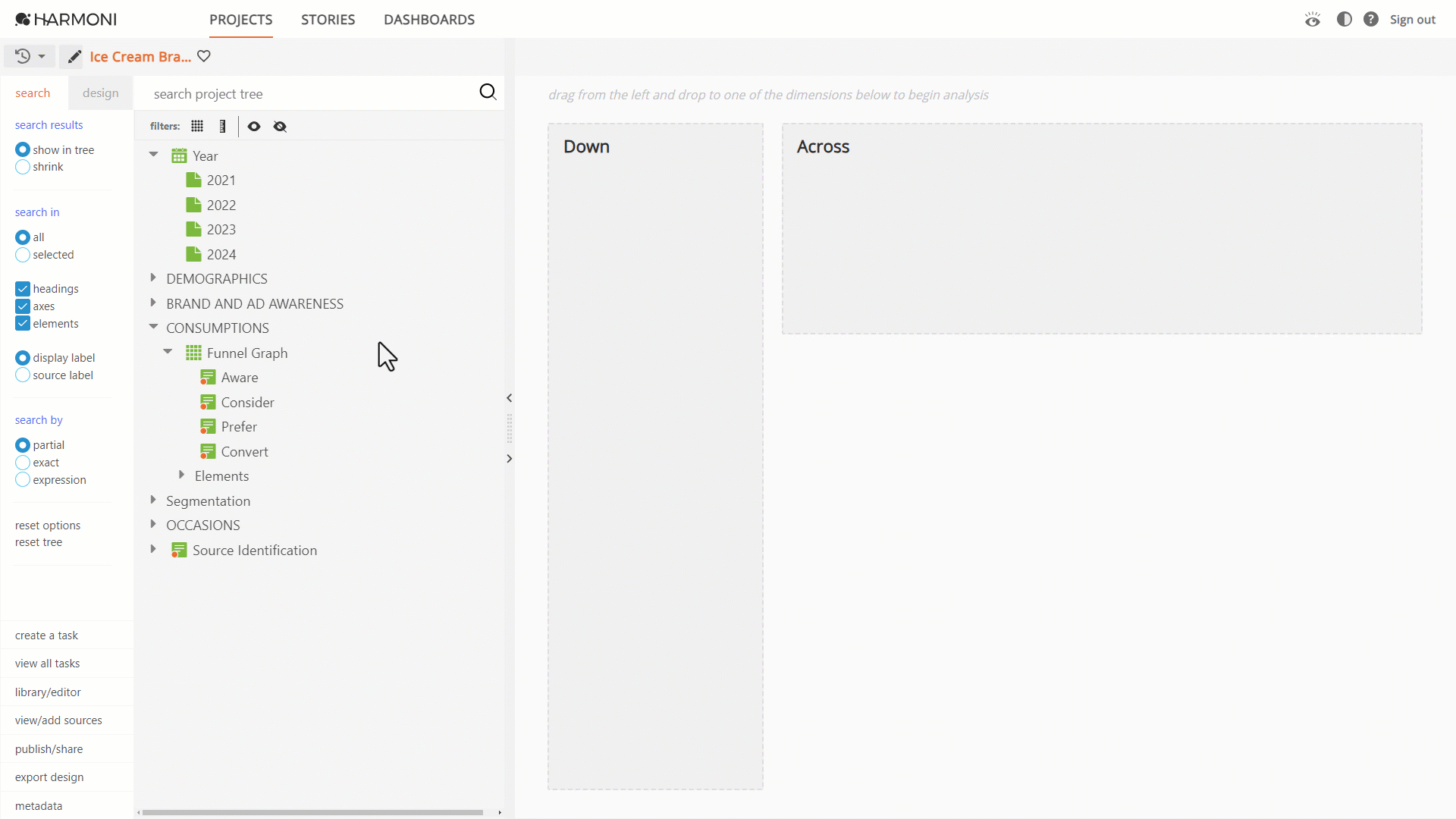Viewport: 1456px width, 819px height.
Task: Click the 2024 element icon
Action: point(193,255)
